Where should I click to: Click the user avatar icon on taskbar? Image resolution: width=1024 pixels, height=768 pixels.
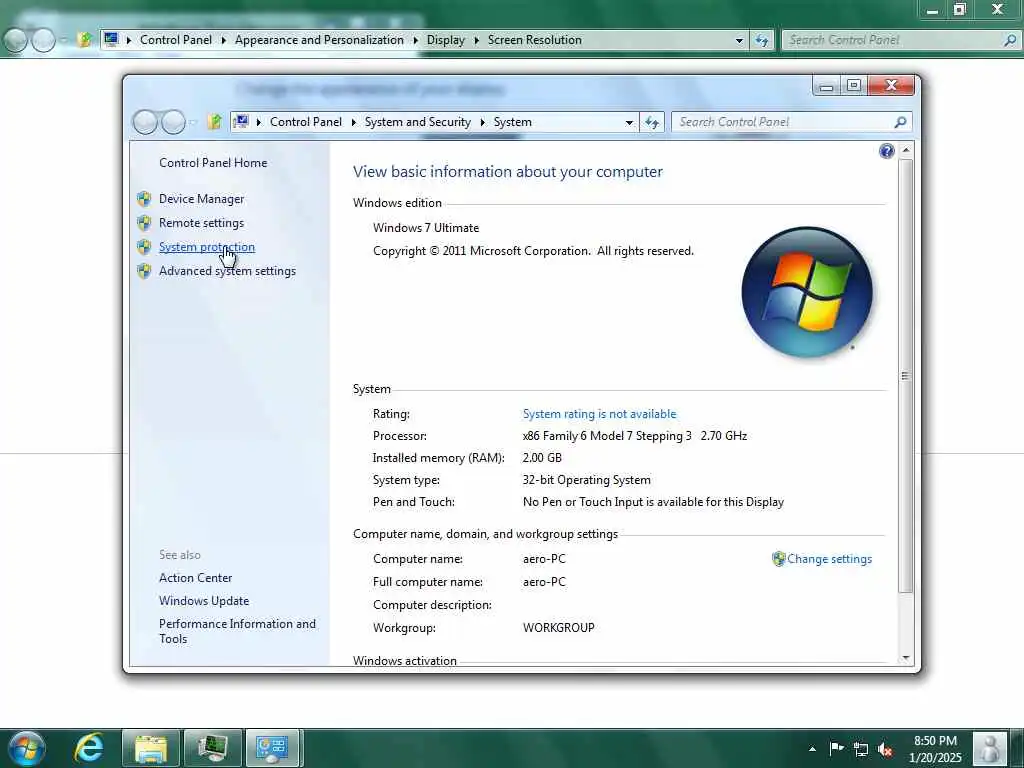click(x=989, y=749)
